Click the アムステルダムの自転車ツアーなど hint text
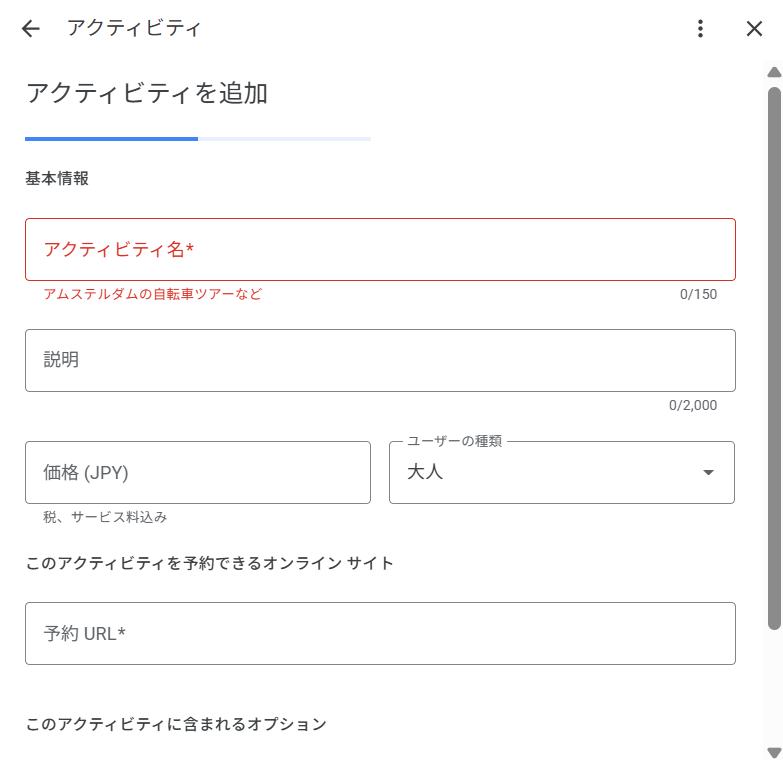The width and height of the screenshot is (783, 760). (153, 294)
